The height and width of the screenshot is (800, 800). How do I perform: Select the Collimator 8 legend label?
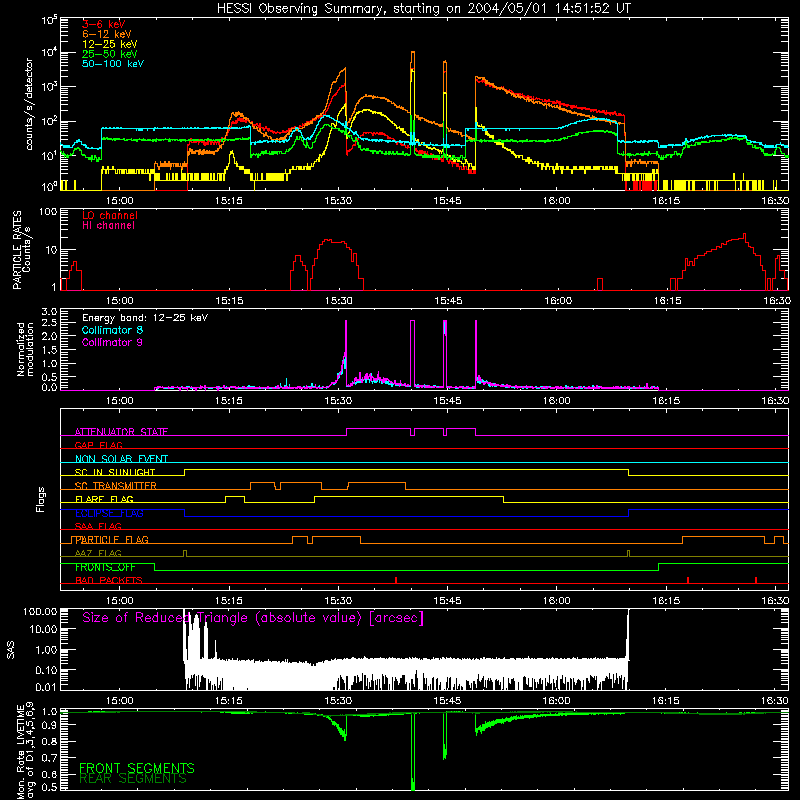point(112,330)
